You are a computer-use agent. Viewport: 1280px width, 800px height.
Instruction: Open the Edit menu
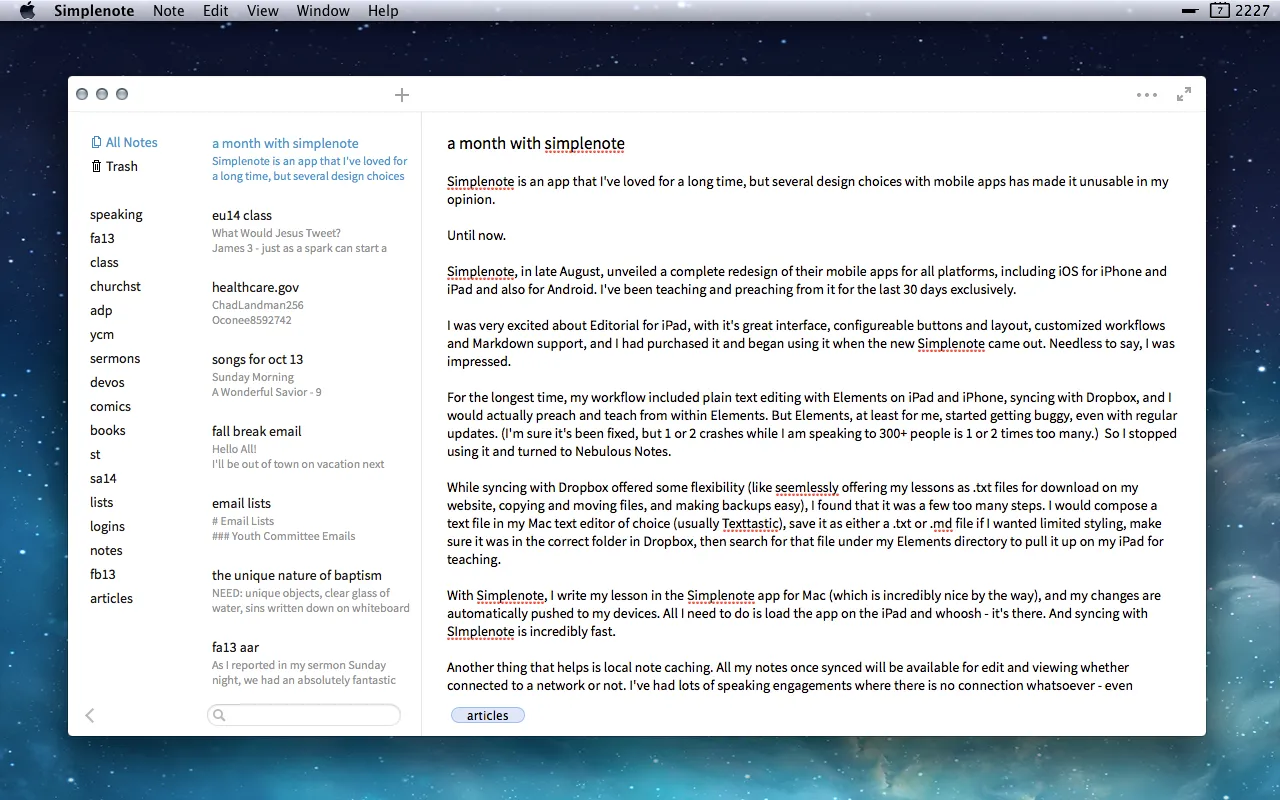pos(215,10)
